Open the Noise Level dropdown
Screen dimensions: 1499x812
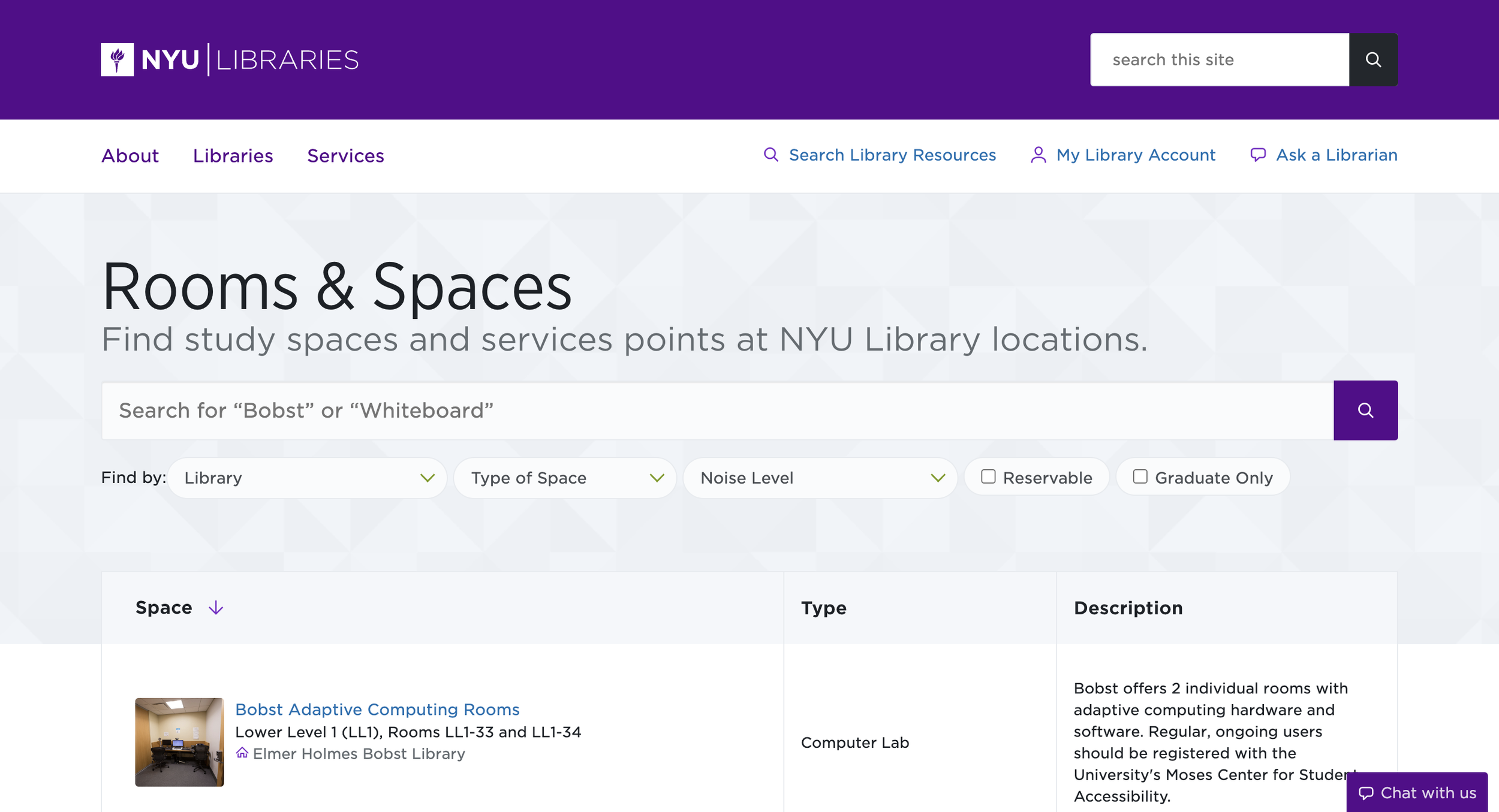pos(820,478)
